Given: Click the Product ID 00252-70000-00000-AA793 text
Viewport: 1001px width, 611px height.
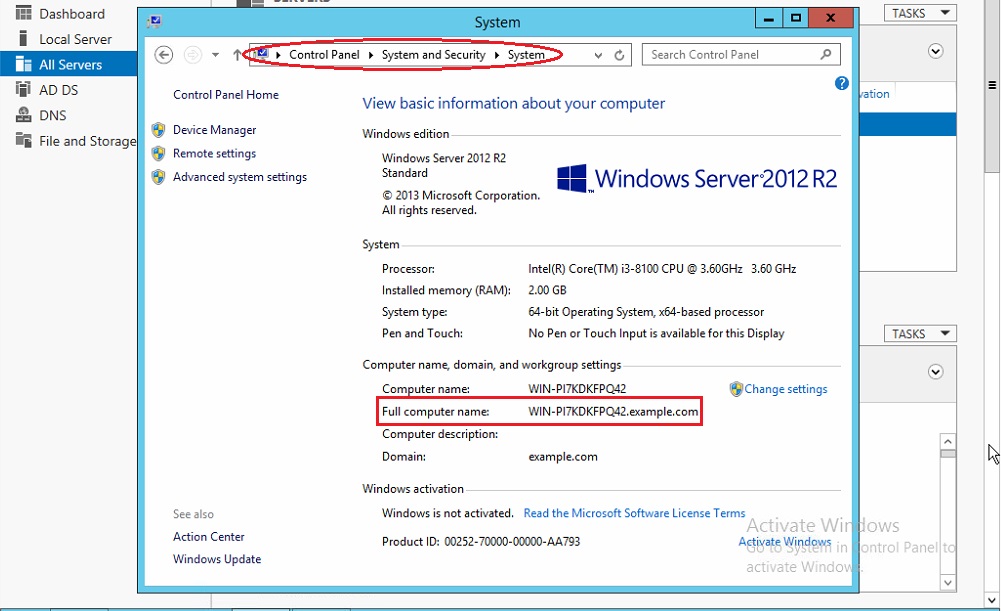Looking at the screenshot, I should [x=512, y=542].
